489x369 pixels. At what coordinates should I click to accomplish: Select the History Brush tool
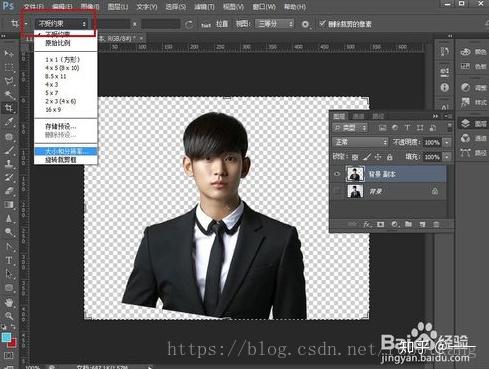pyautogui.click(x=9, y=177)
